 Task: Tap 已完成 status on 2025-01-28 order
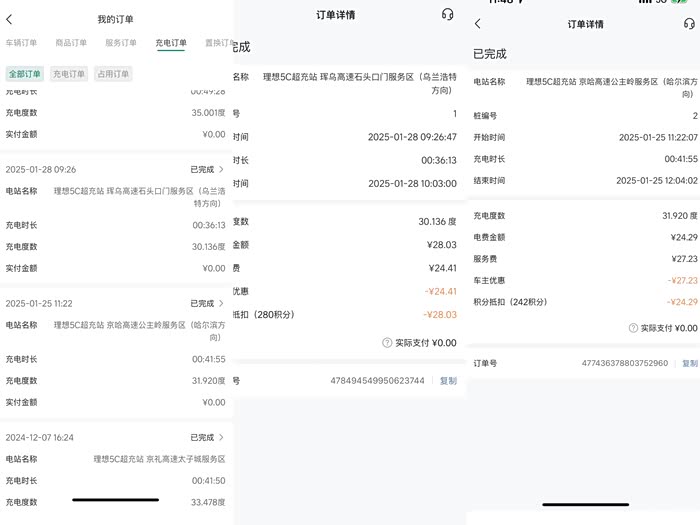point(202,170)
